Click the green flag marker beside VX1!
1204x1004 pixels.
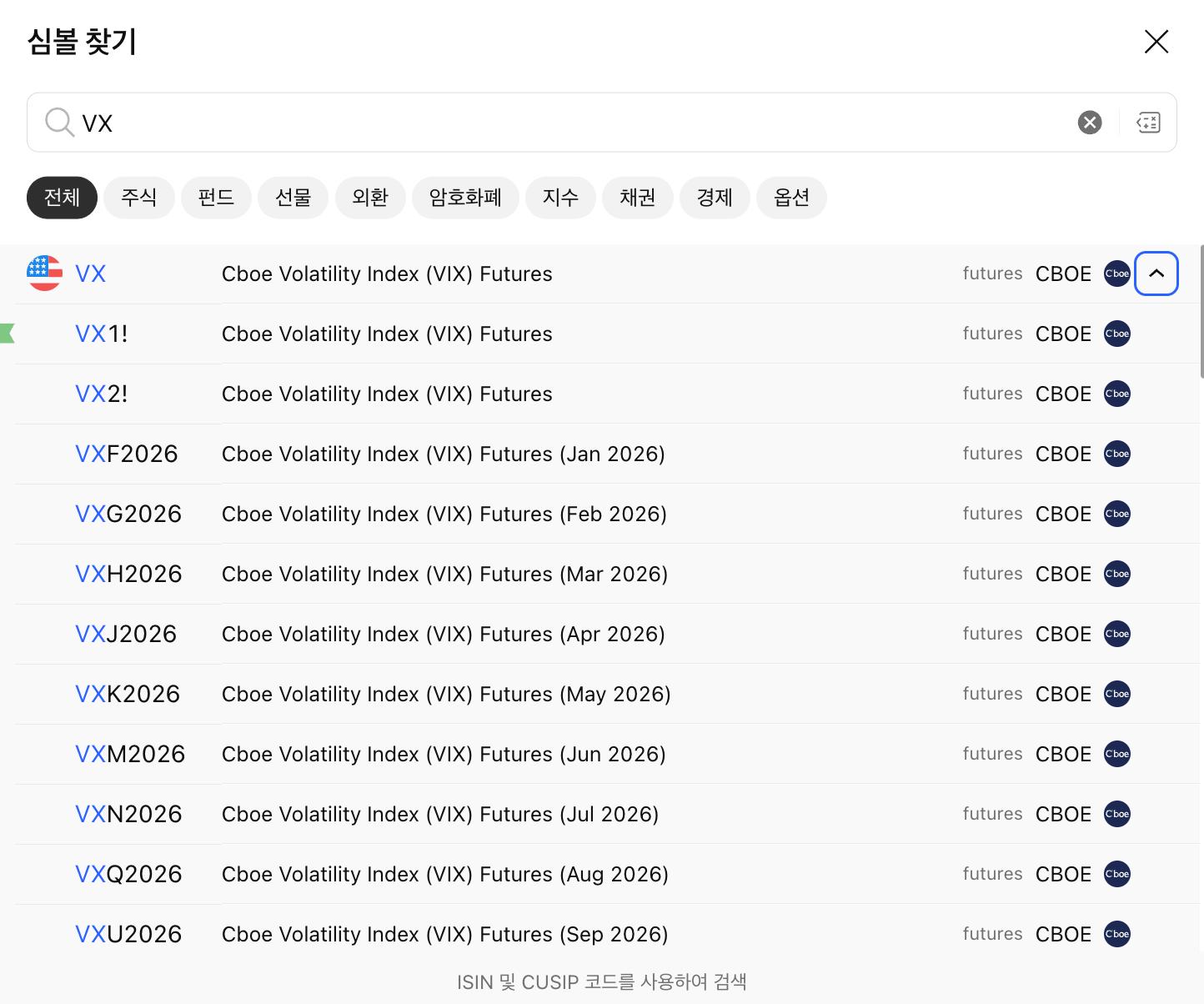(x=8, y=334)
